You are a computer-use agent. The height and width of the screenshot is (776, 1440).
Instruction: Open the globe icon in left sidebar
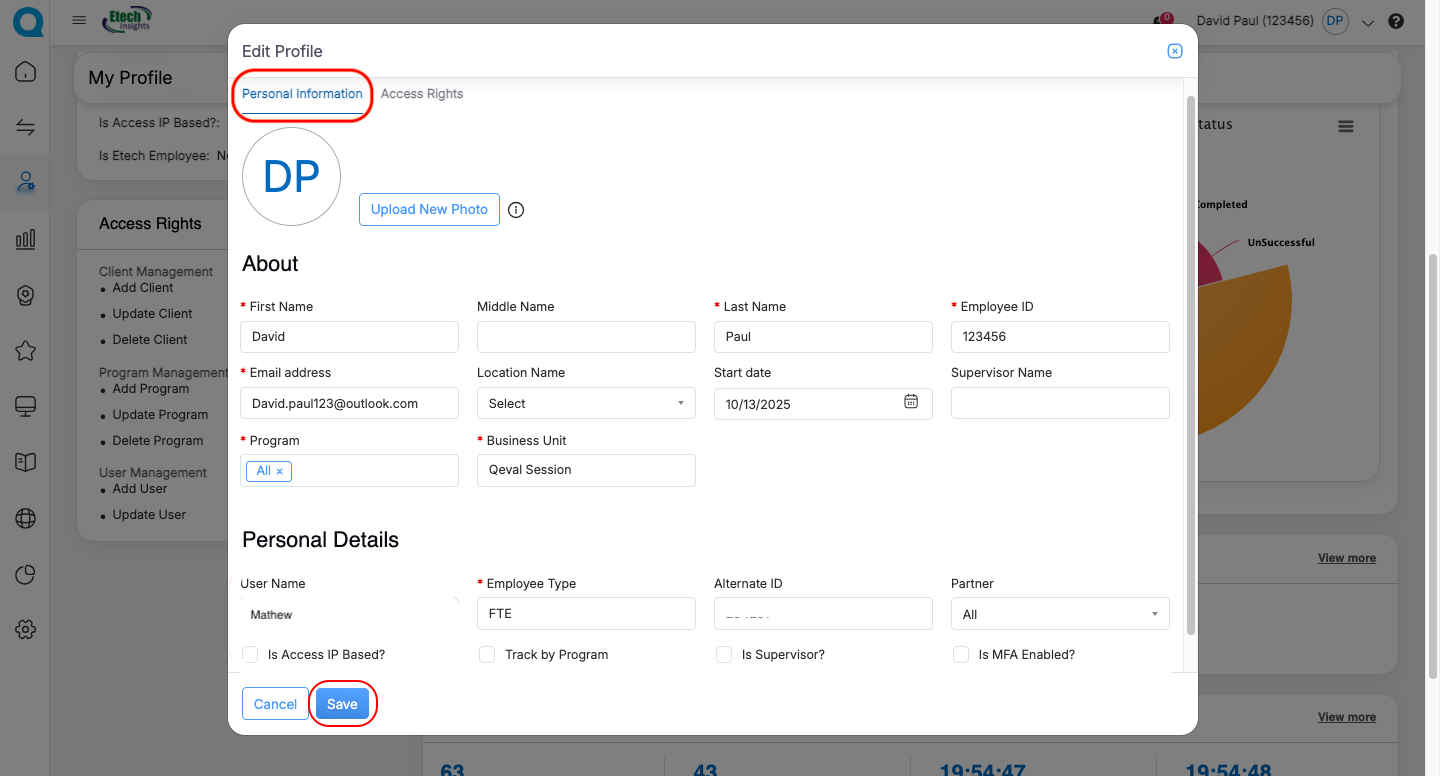pyautogui.click(x=26, y=518)
